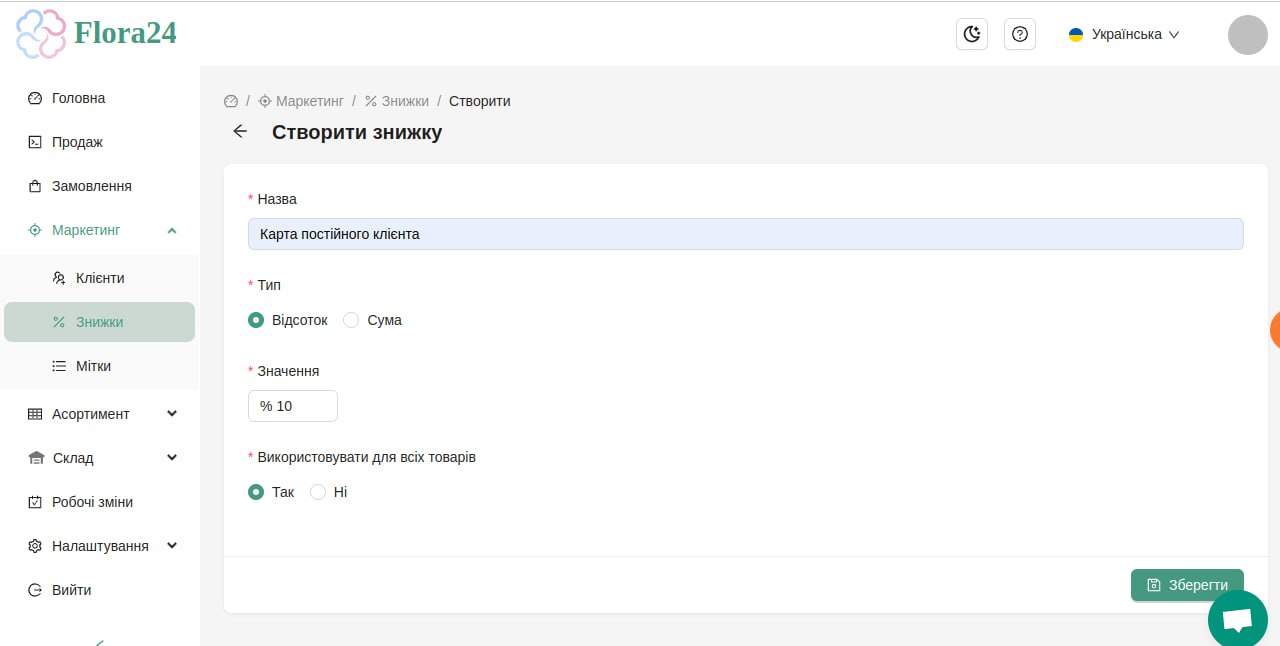
Task: Click Вийти to log out
Action: pos(100,590)
